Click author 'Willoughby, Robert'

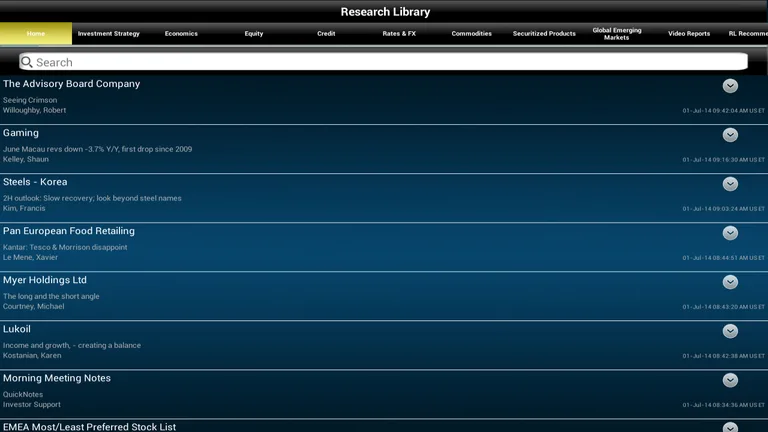[34, 110]
